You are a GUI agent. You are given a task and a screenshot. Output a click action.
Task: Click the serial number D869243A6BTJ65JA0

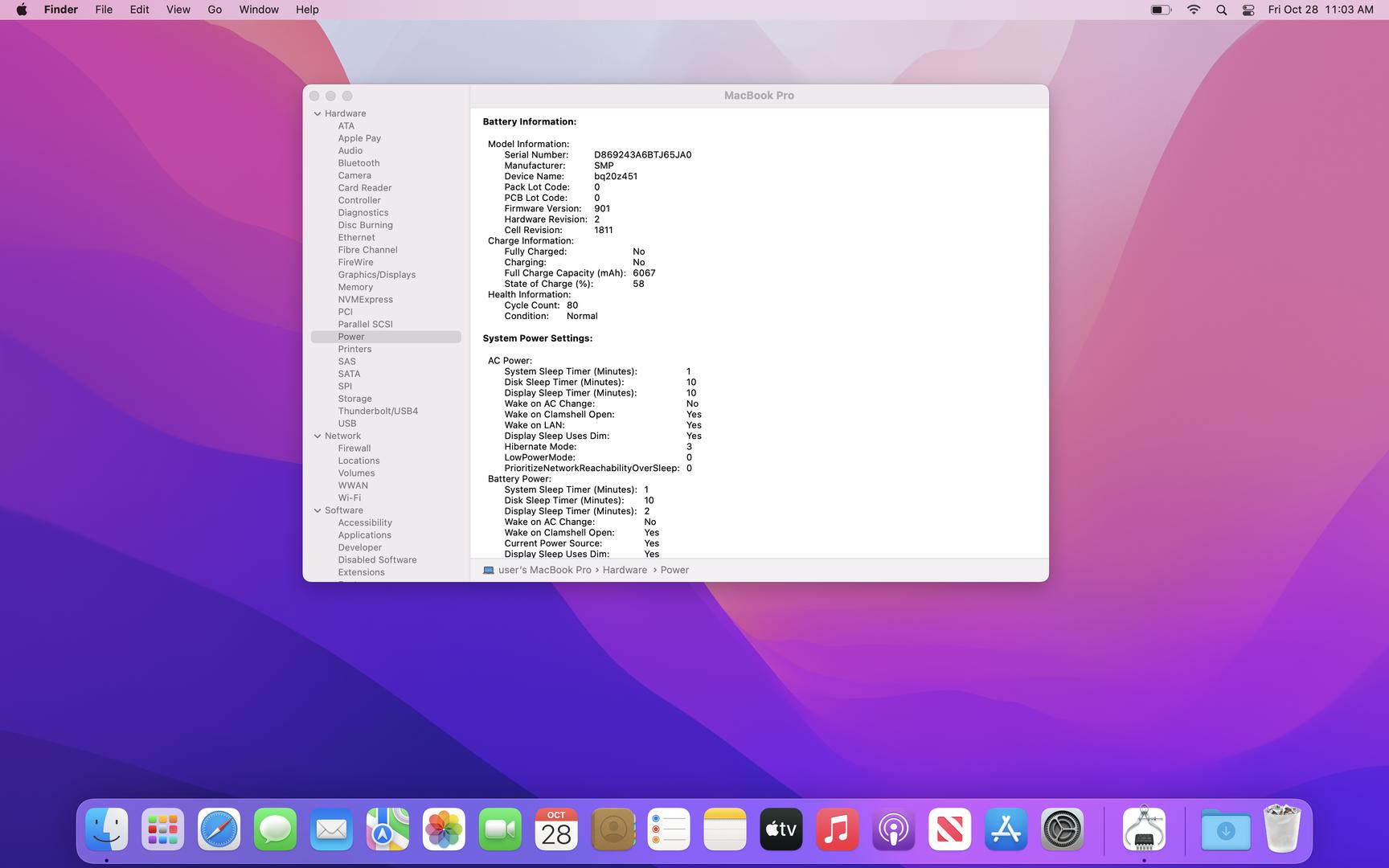tap(643, 155)
